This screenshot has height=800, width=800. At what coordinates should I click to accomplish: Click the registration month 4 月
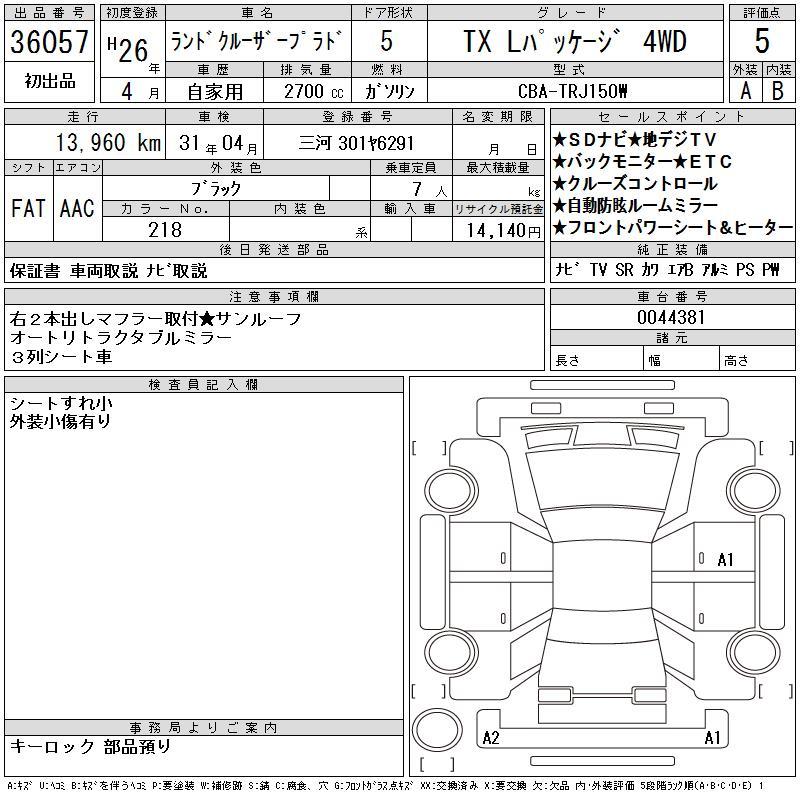[x=140, y=92]
